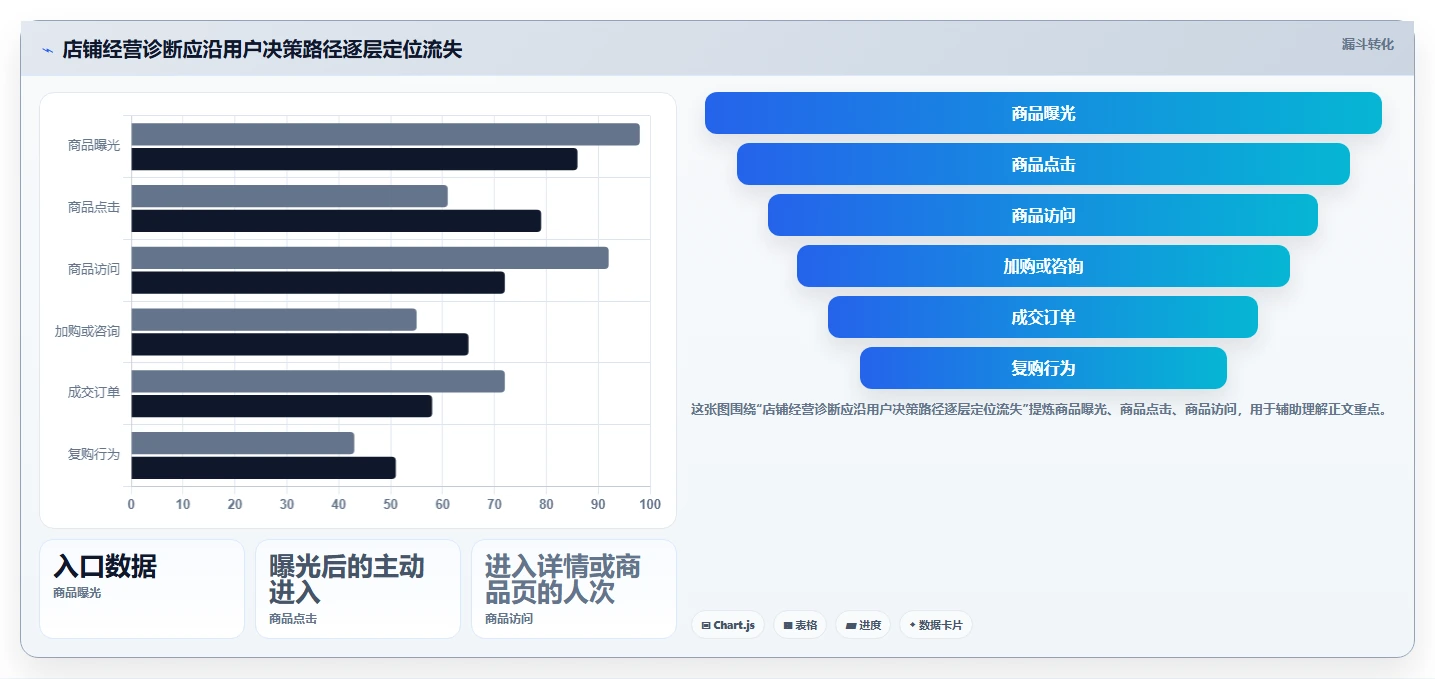Select the title 店铺经营诊断应沿用户决策路径逐层定位流失
This screenshot has height=679, width=1435.
click(x=262, y=49)
